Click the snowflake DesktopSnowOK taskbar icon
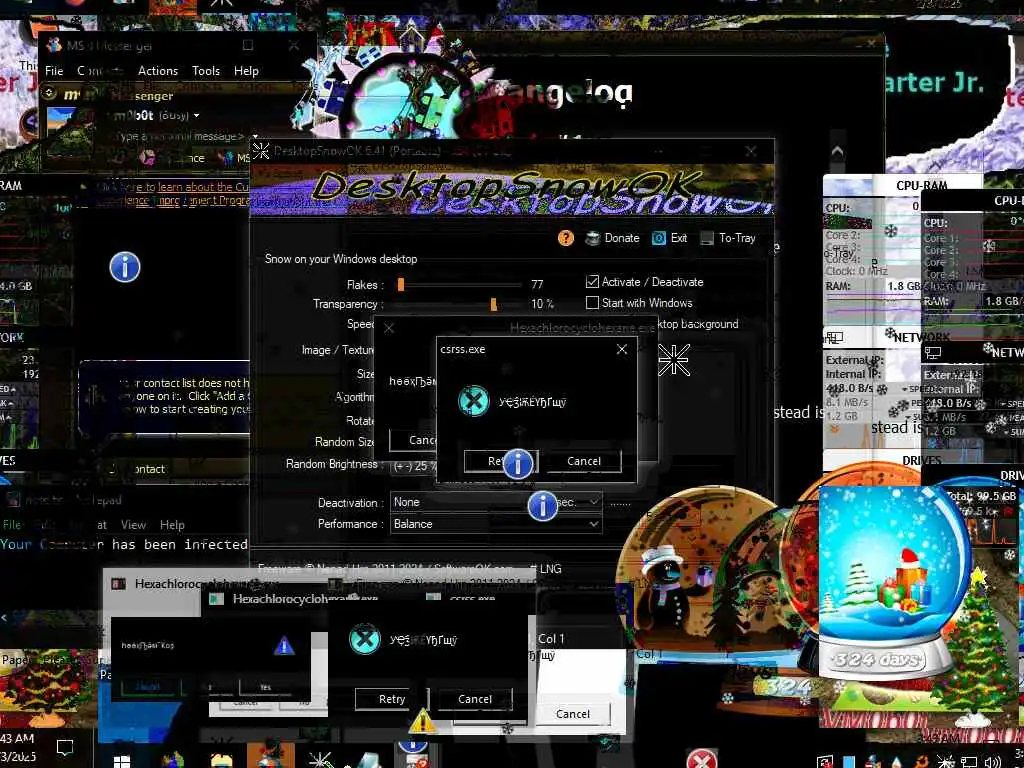 point(320,759)
